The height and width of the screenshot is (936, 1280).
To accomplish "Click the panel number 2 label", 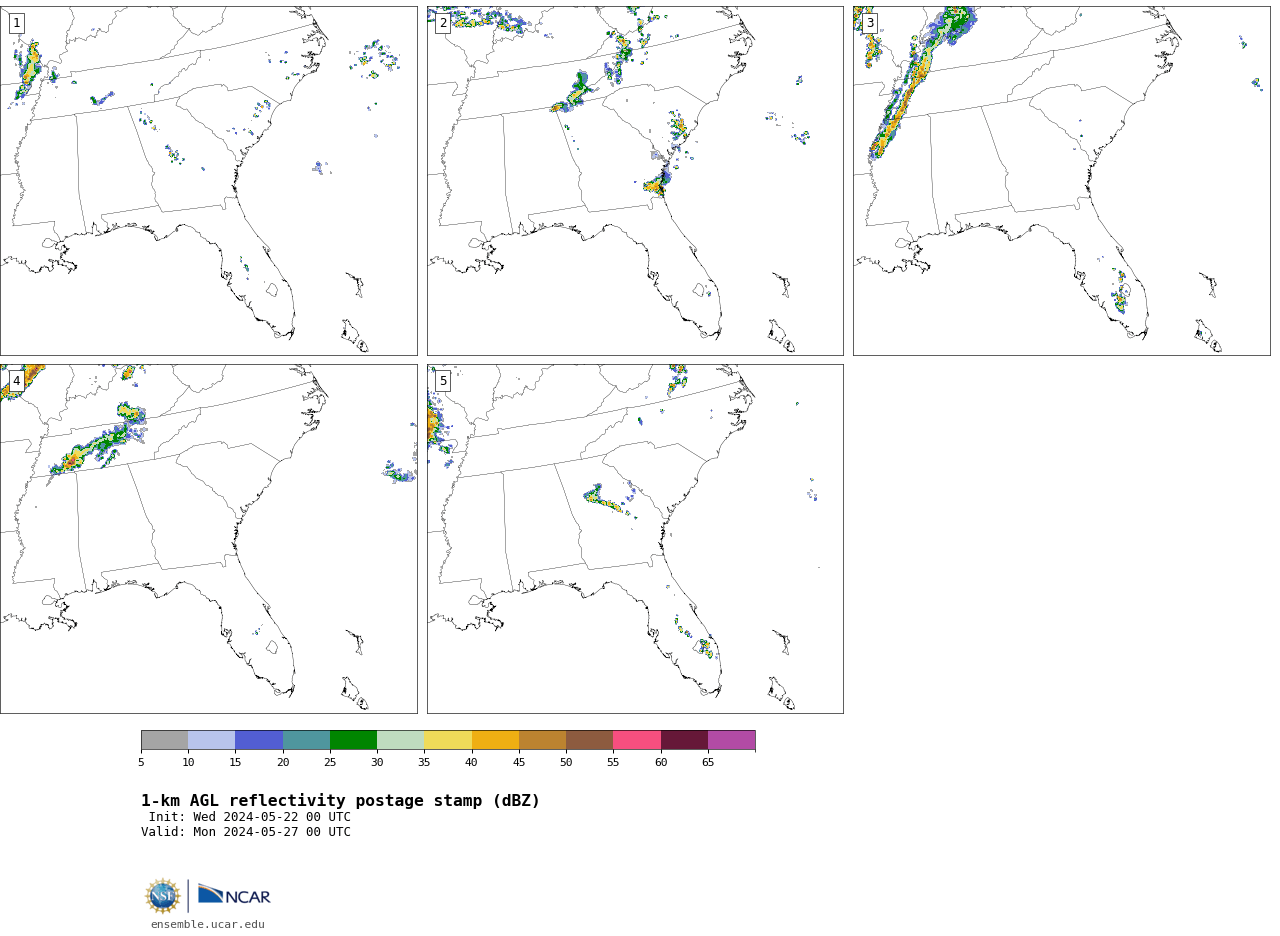I will pyautogui.click(x=443, y=23).
